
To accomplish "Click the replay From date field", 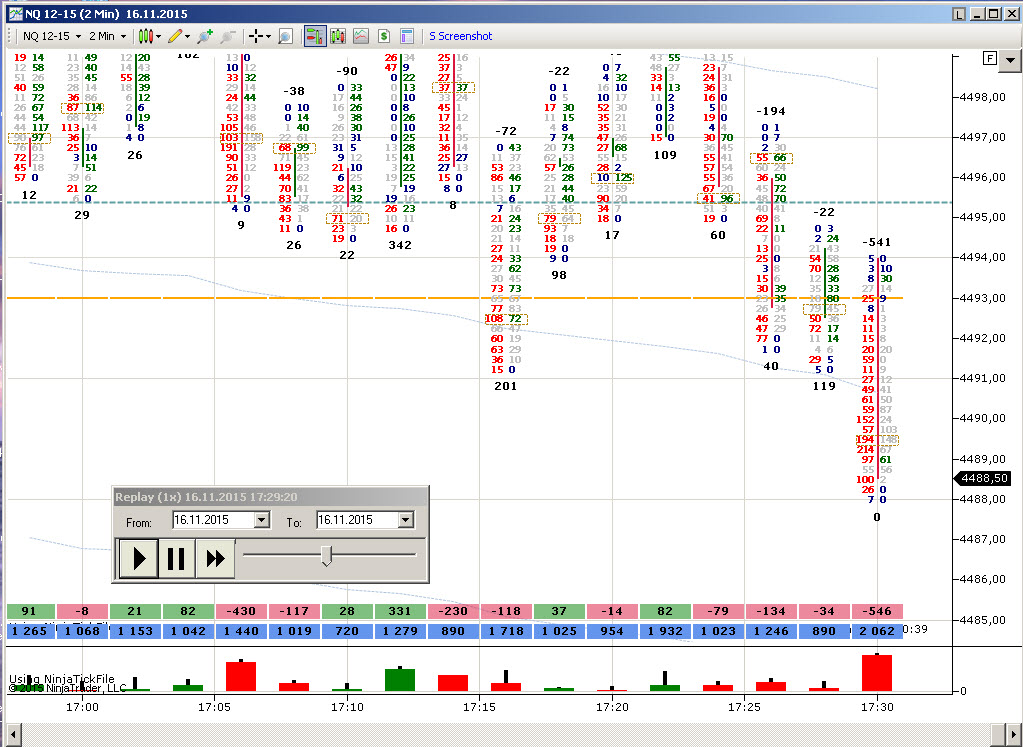I will pyautogui.click(x=213, y=520).
